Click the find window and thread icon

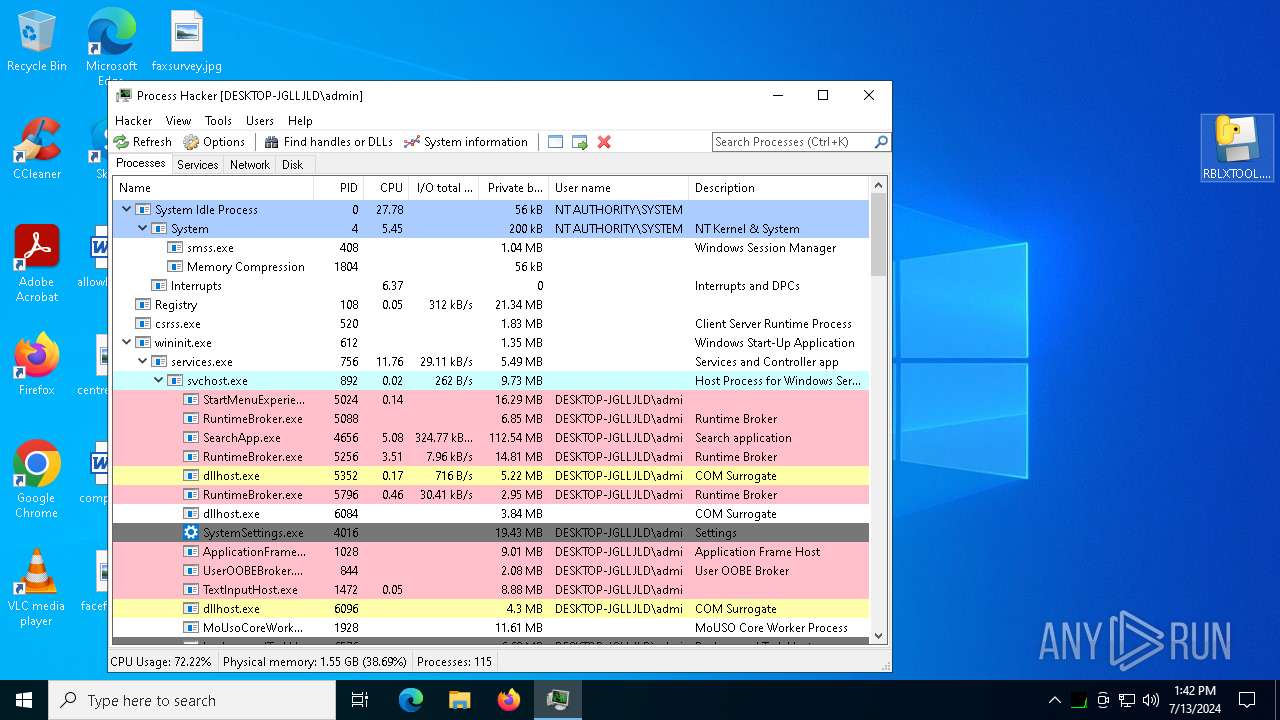580,142
